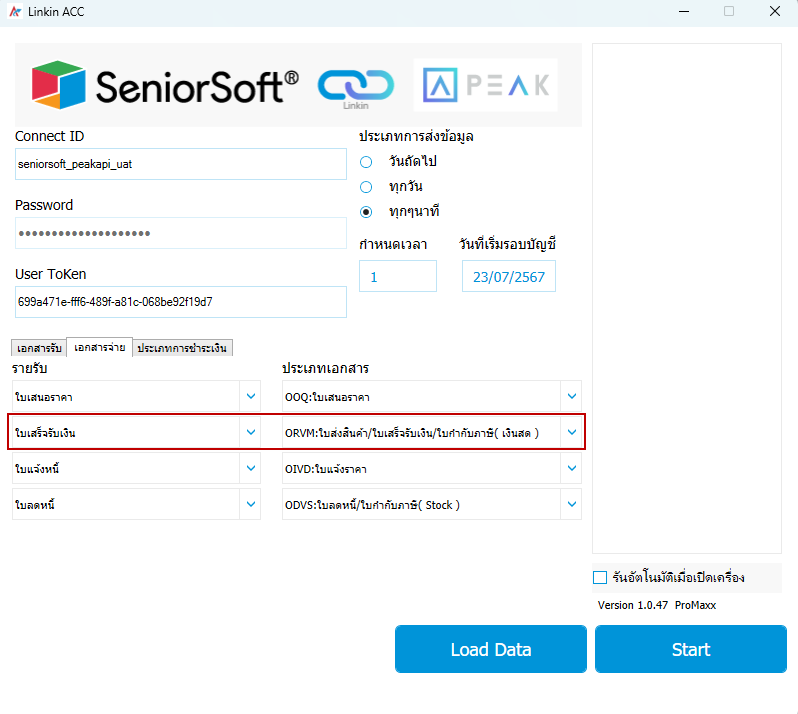The width and height of the screenshot is (798, 714).
Task: Expand the OIVD:ใบแจ้งราคา dropdown
Action: [x=572, y=468]
